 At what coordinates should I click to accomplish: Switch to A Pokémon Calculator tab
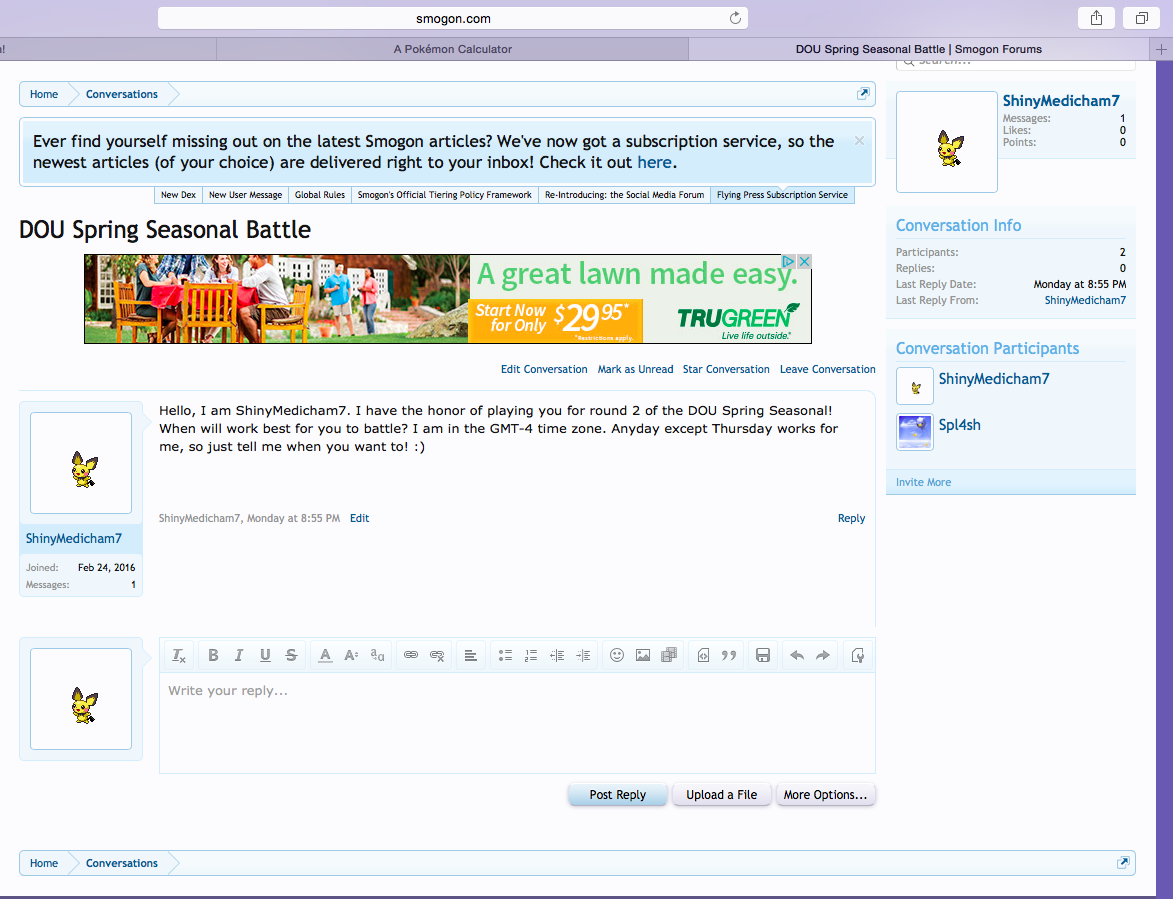pos(452,49)
